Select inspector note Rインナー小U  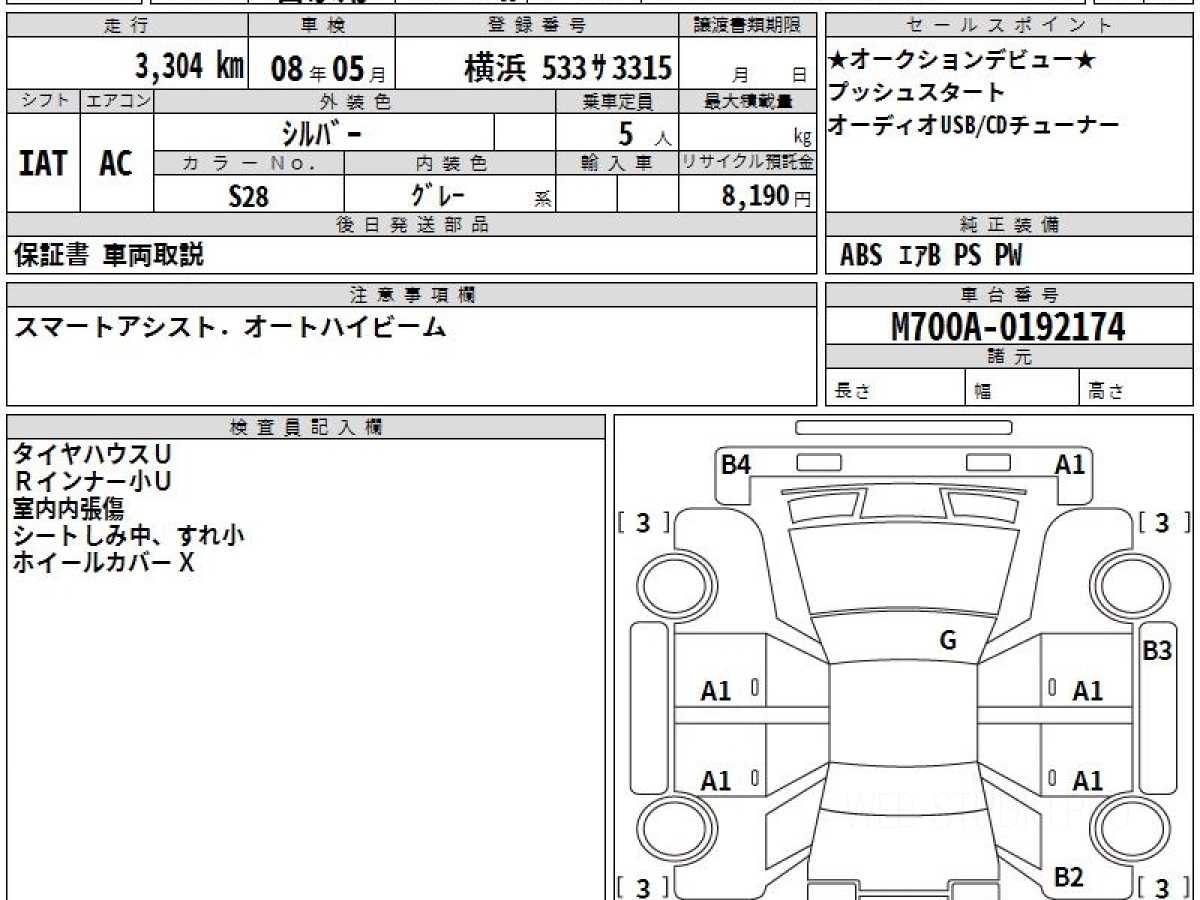[x=92, y=482]
